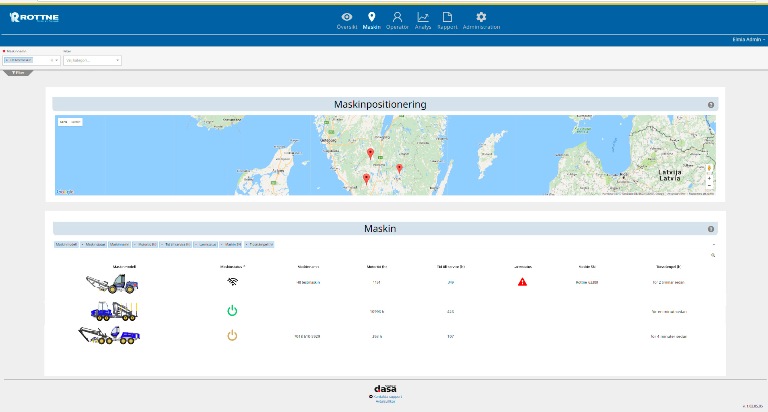Open the Översikt eye icon
Screen dimensions: 768x412
click(346, 17)
